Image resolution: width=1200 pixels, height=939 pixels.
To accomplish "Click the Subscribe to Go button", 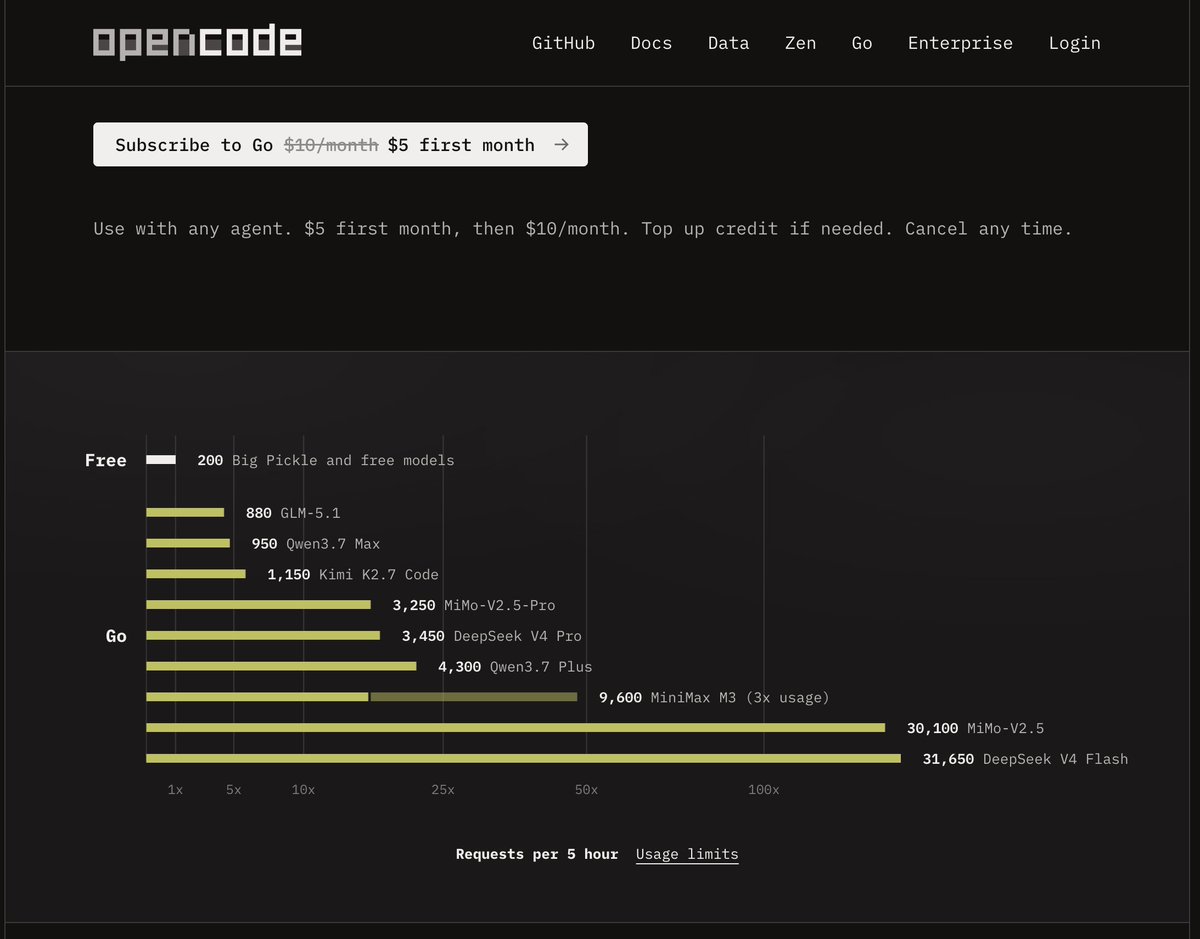I will click(340, 144).
